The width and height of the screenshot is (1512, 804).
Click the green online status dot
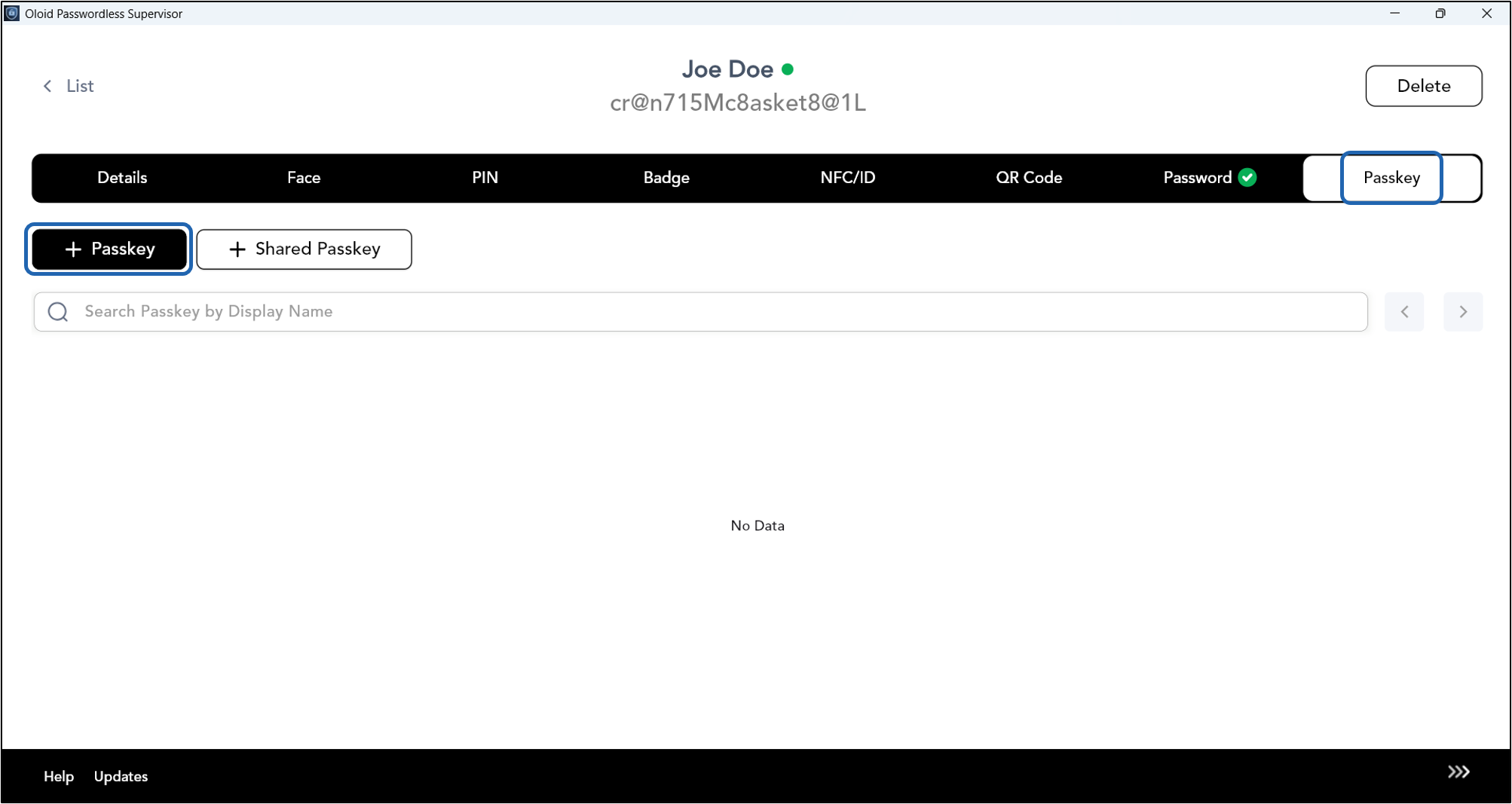[x=788, y=69]
